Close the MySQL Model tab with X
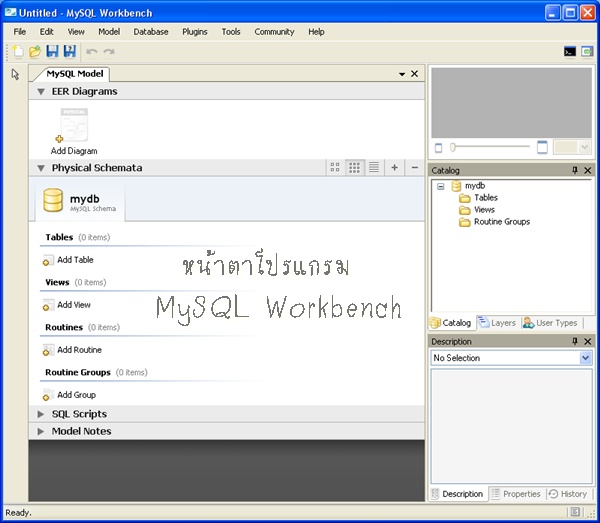 [414, 73]
